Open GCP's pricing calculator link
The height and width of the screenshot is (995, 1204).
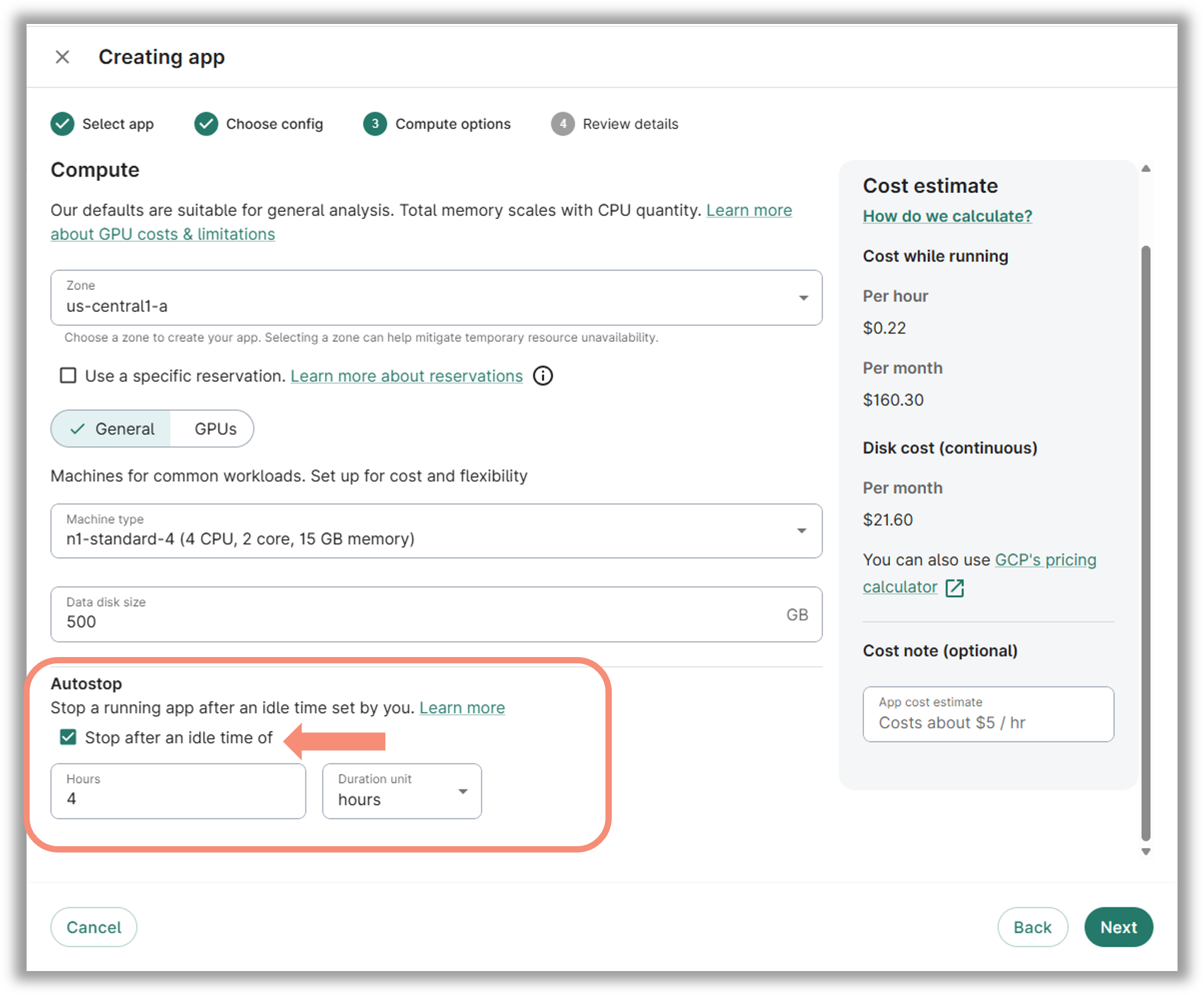click(979, 573)
